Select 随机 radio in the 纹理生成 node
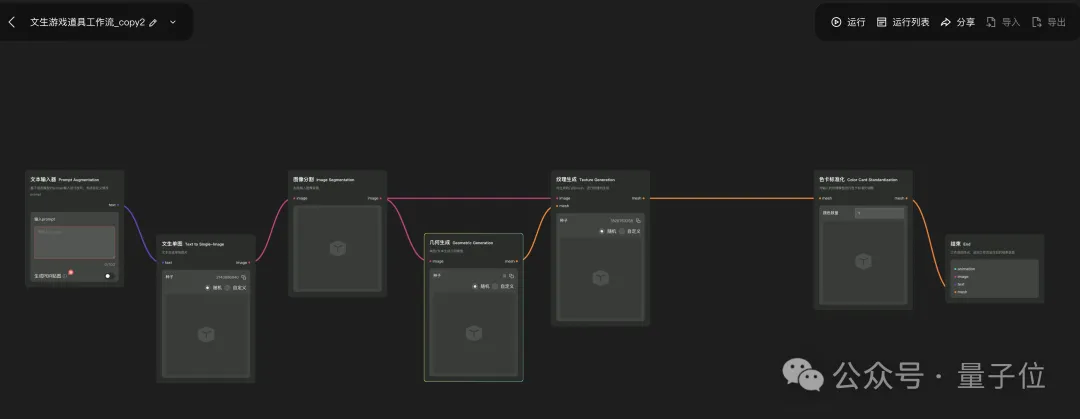The height and width of the screenshot is (419, 1080). pyautogui.click(x=602, y=231)
